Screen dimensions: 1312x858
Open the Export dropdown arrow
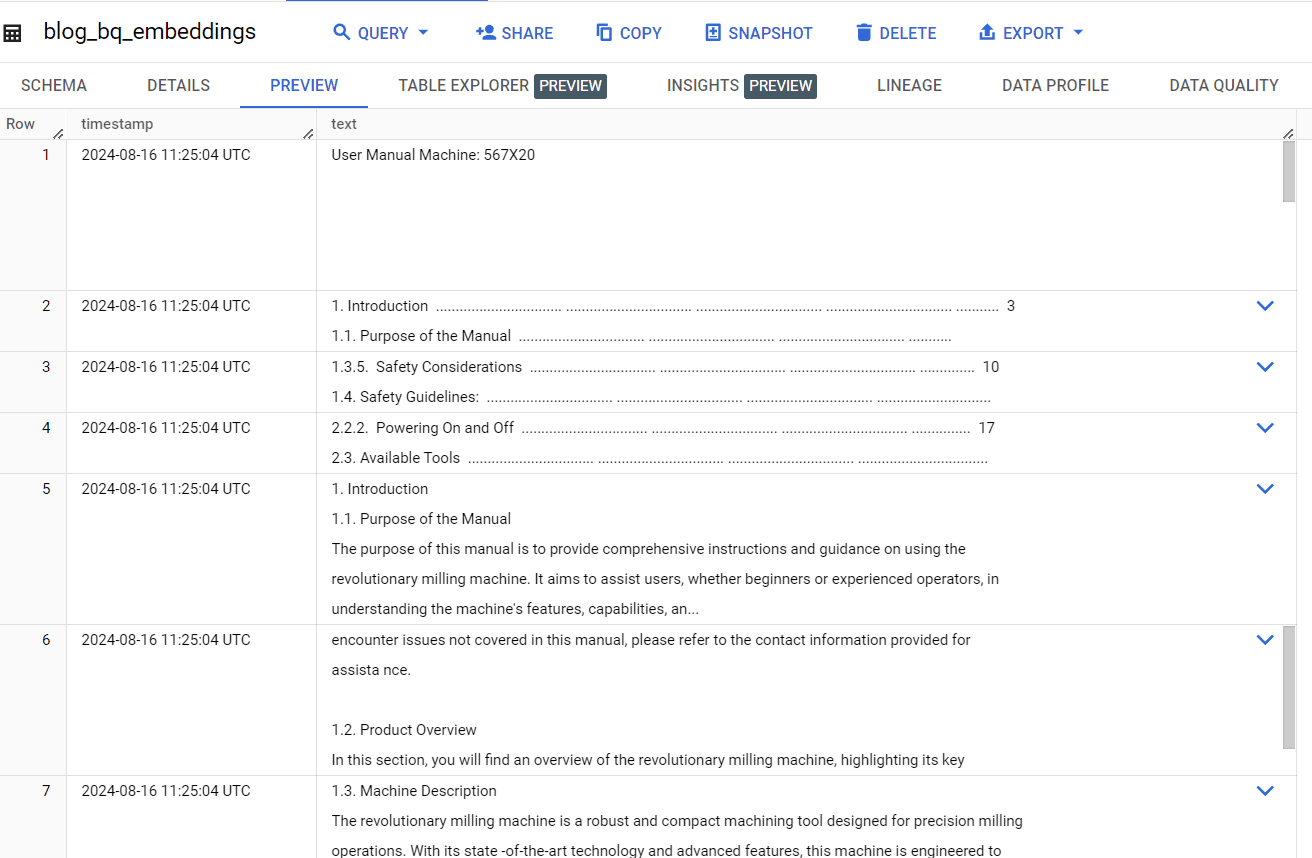[x=1078, y=32]
